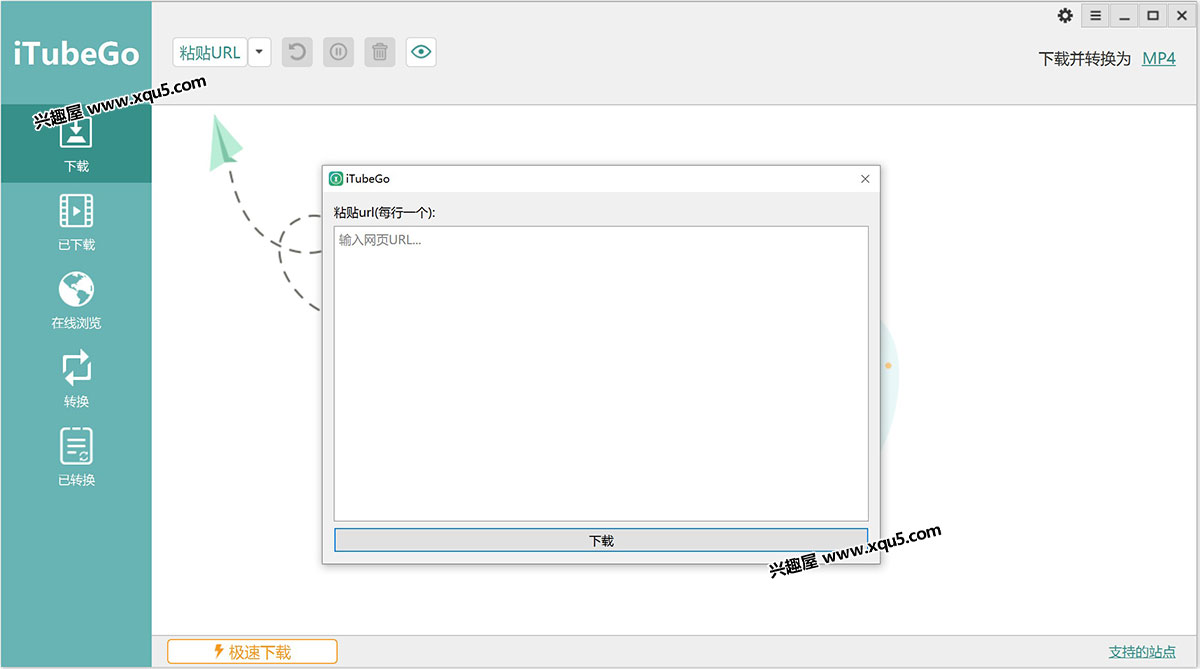Click the pause all toolbar icon
This screenshot has width=1200, height=669.
338,52
